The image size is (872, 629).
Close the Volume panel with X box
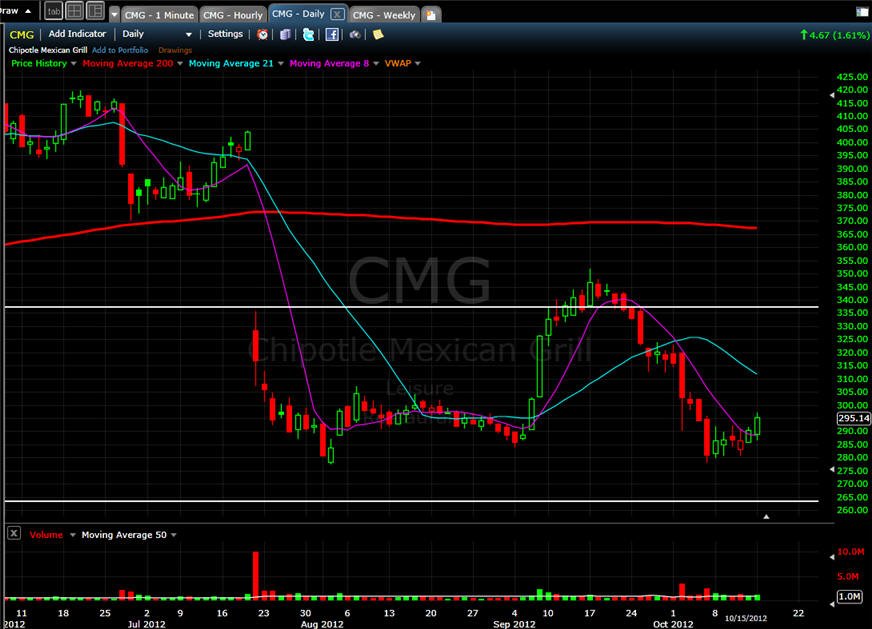pos(14,533)
